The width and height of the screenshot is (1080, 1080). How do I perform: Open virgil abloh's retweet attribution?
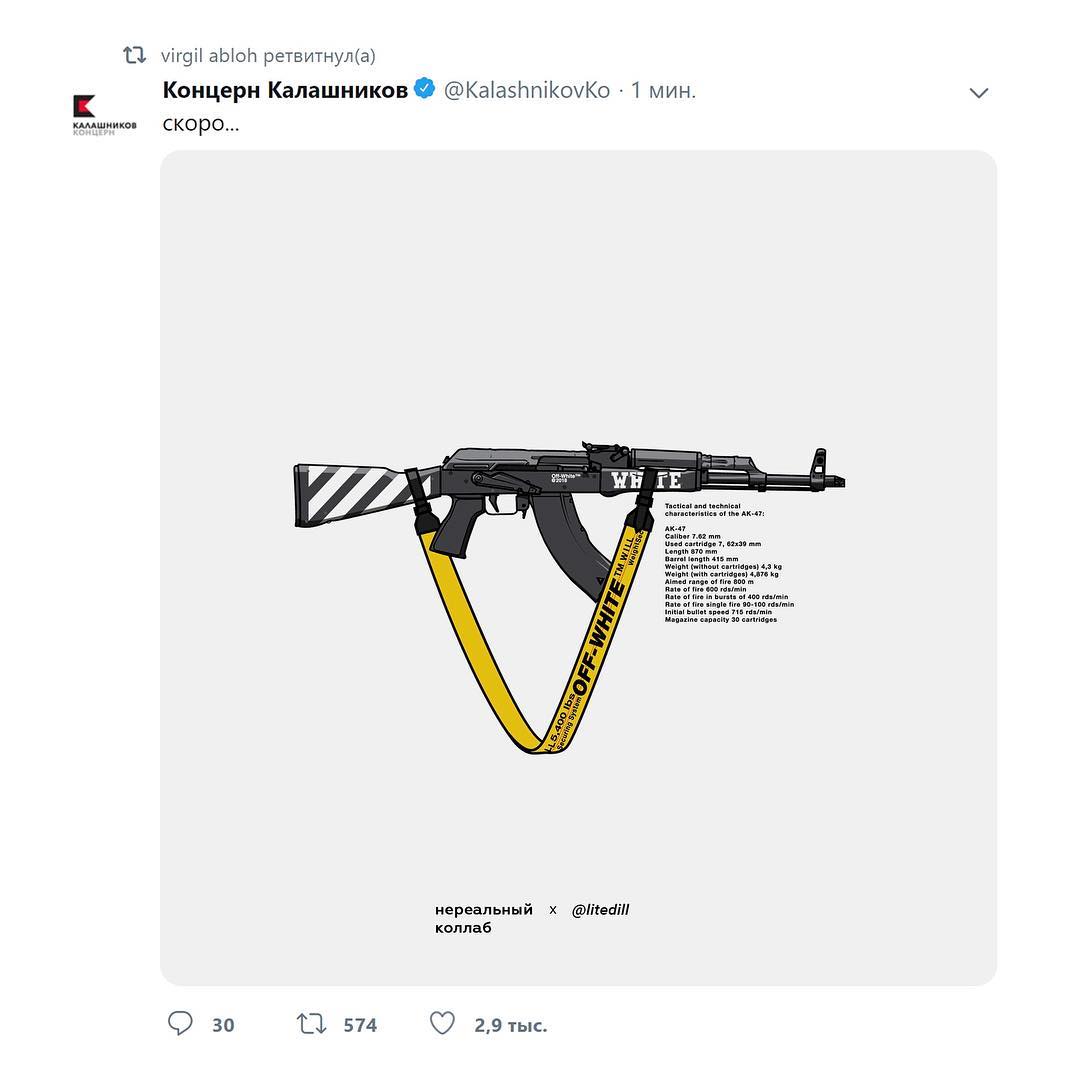[x=268, y=56]
